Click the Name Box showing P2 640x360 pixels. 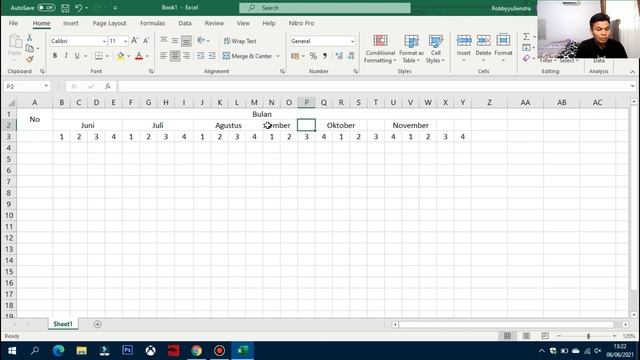tap(27, 86)
